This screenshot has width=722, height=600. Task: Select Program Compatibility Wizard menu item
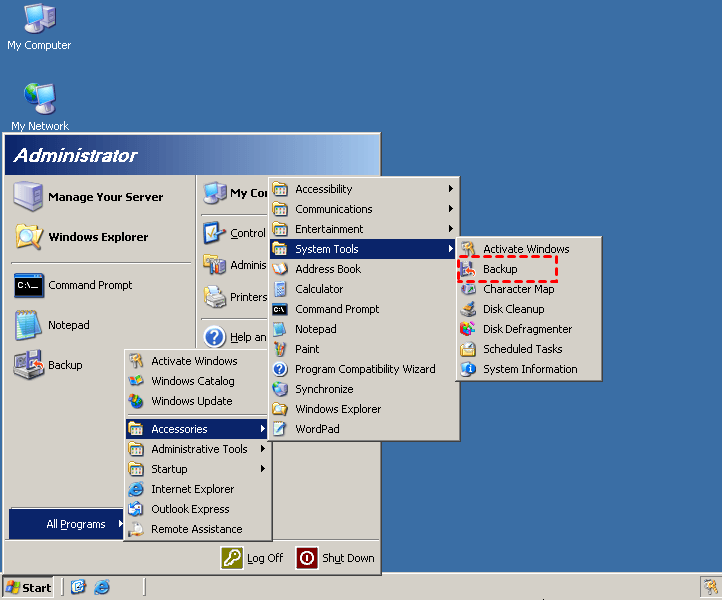point(365,369)
